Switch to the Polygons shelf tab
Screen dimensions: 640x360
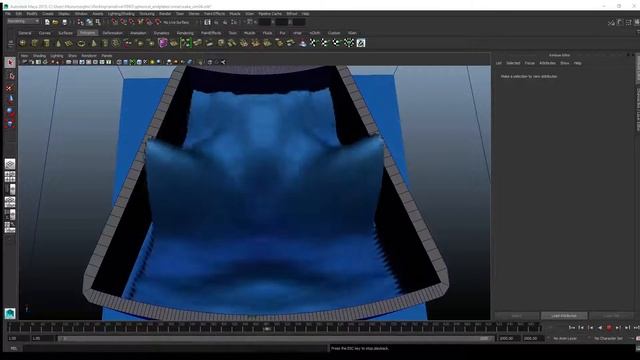pyautogui.click(x=87, y=33)
